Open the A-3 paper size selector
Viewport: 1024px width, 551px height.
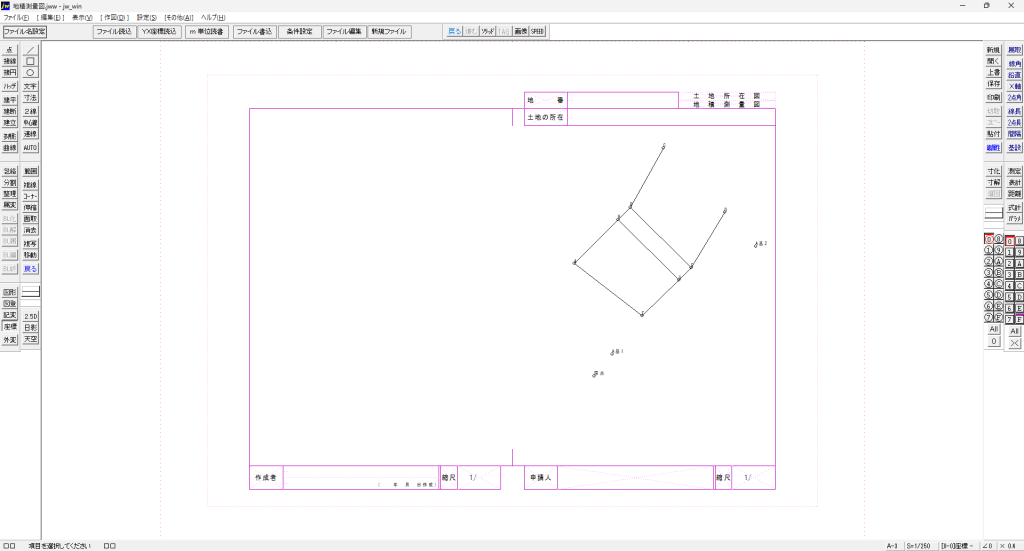(x=892, y=546)
